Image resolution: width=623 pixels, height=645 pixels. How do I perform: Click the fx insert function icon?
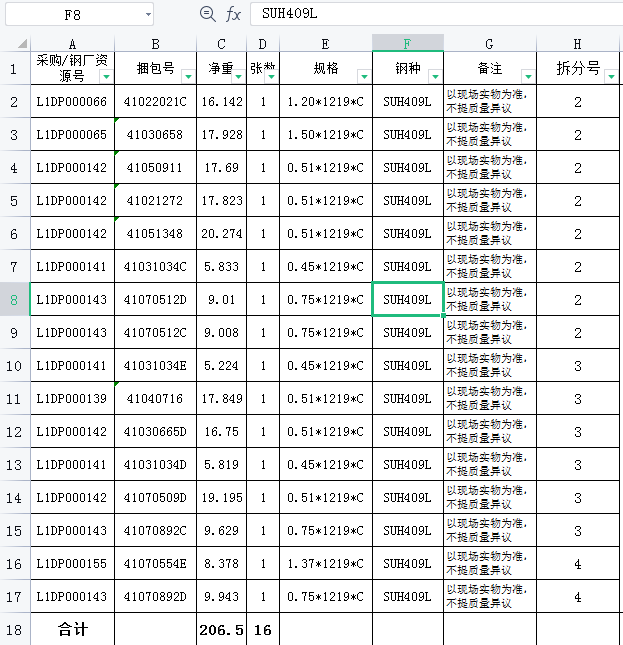[233, 14]
